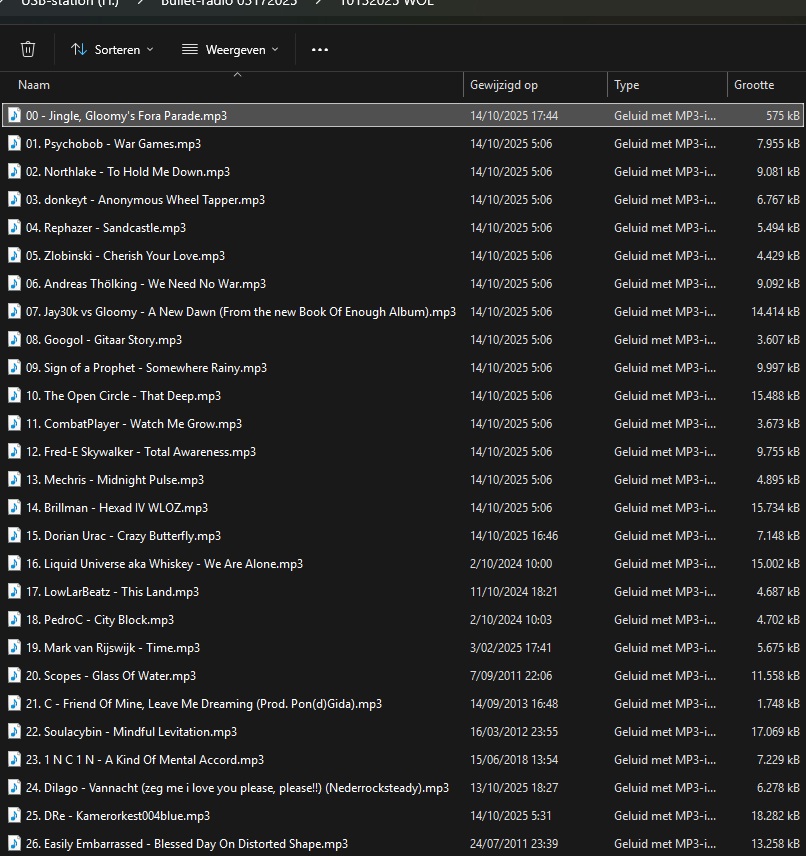Select 14. Brillman - Hexad IV WLOZ.mp3
The width and height of the screenshot is (806, 856).
tap(117, 508)
